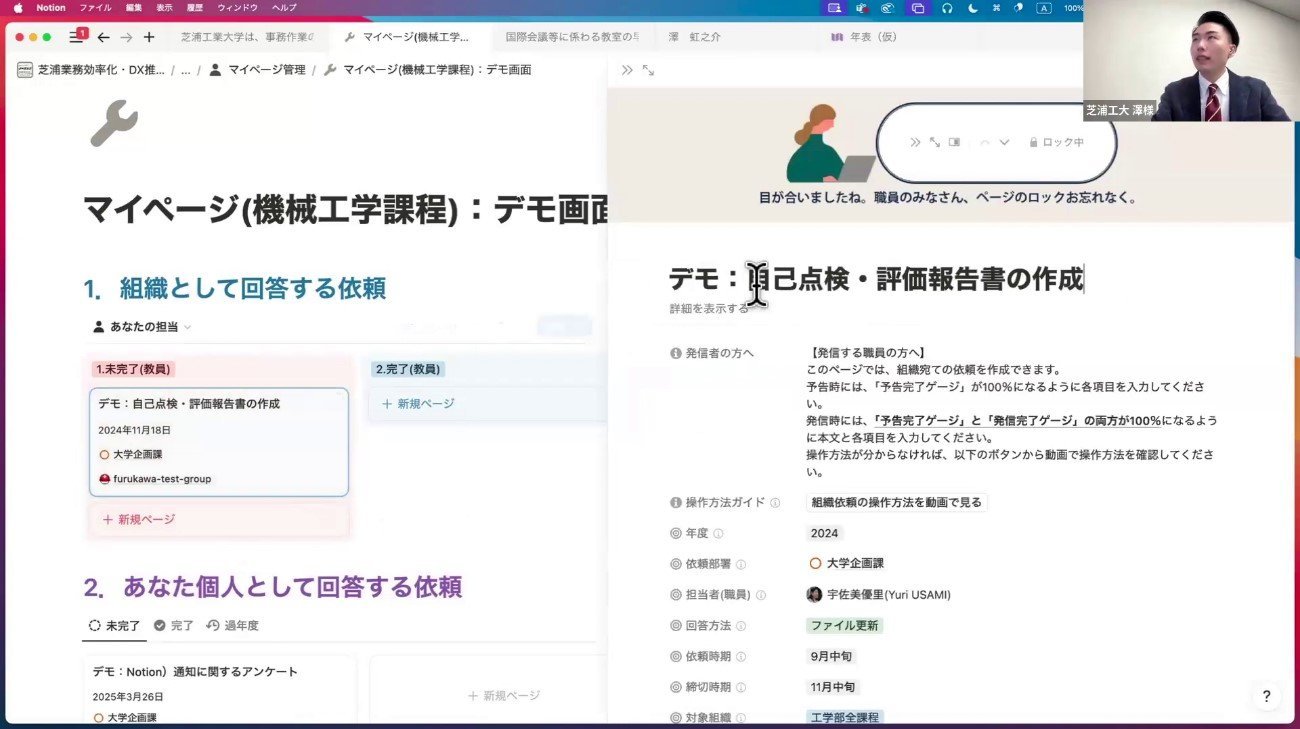
Task: Open the 2024 year select value
Action: click(x=825, y=534)
